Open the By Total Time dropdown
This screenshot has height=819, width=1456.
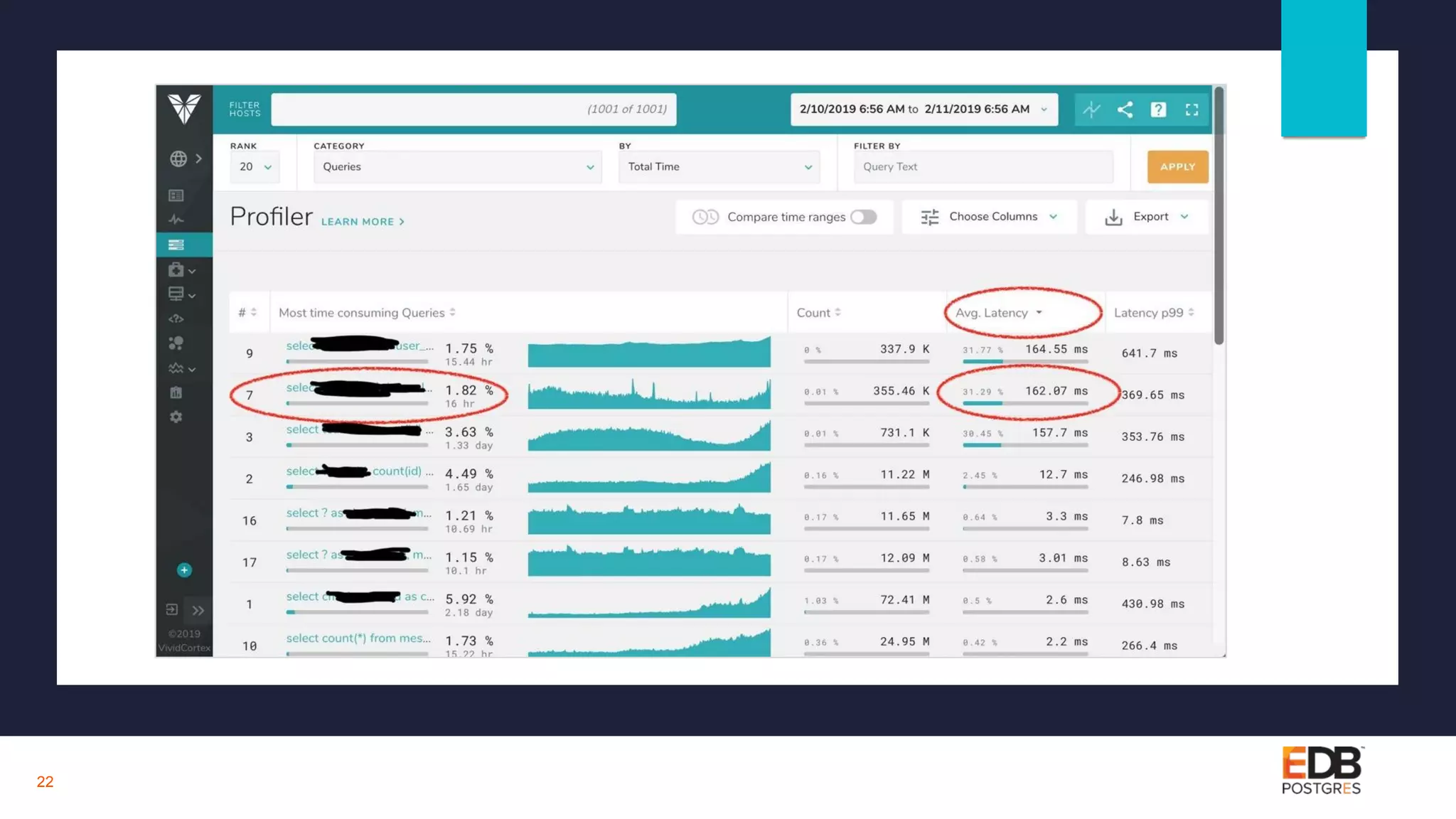coord(719,167)
